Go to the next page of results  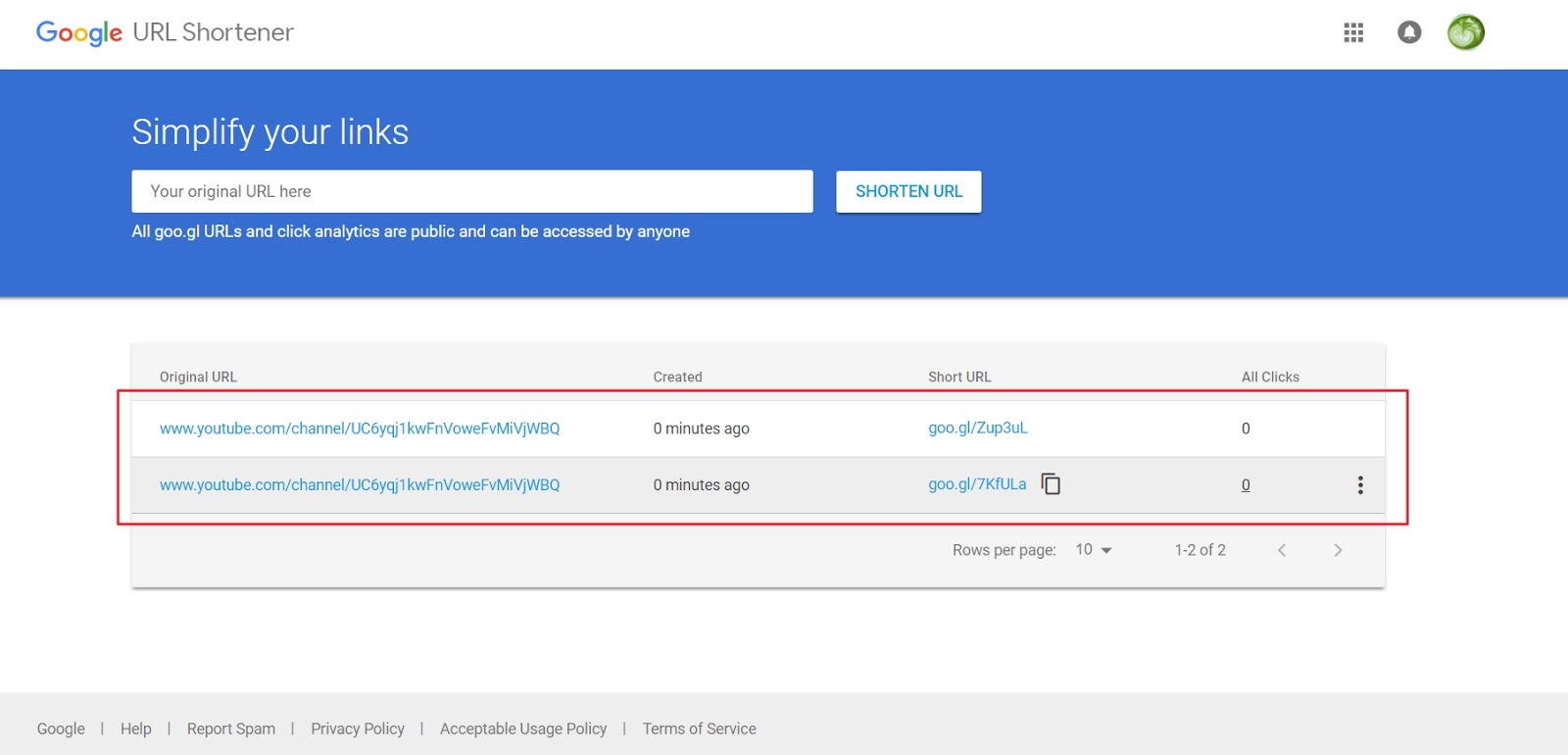point(1338,550)
